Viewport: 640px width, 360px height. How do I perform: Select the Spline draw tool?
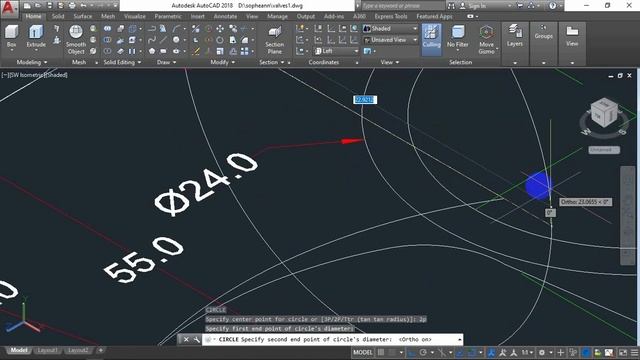point(152,40)
